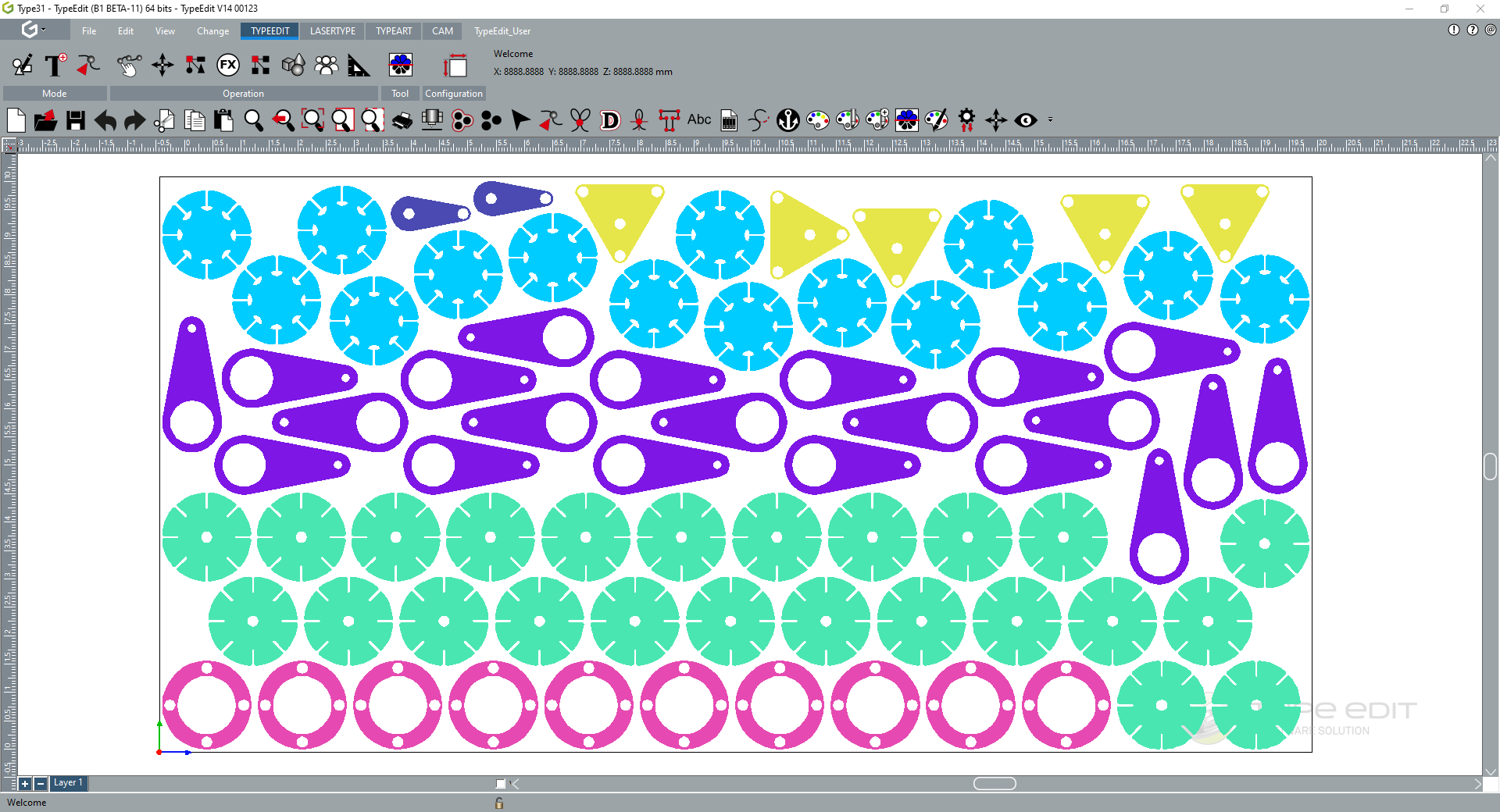Expand the toolbar overflow arrow after eye icon
1500x812 pixels.
tap(1050, 120)
